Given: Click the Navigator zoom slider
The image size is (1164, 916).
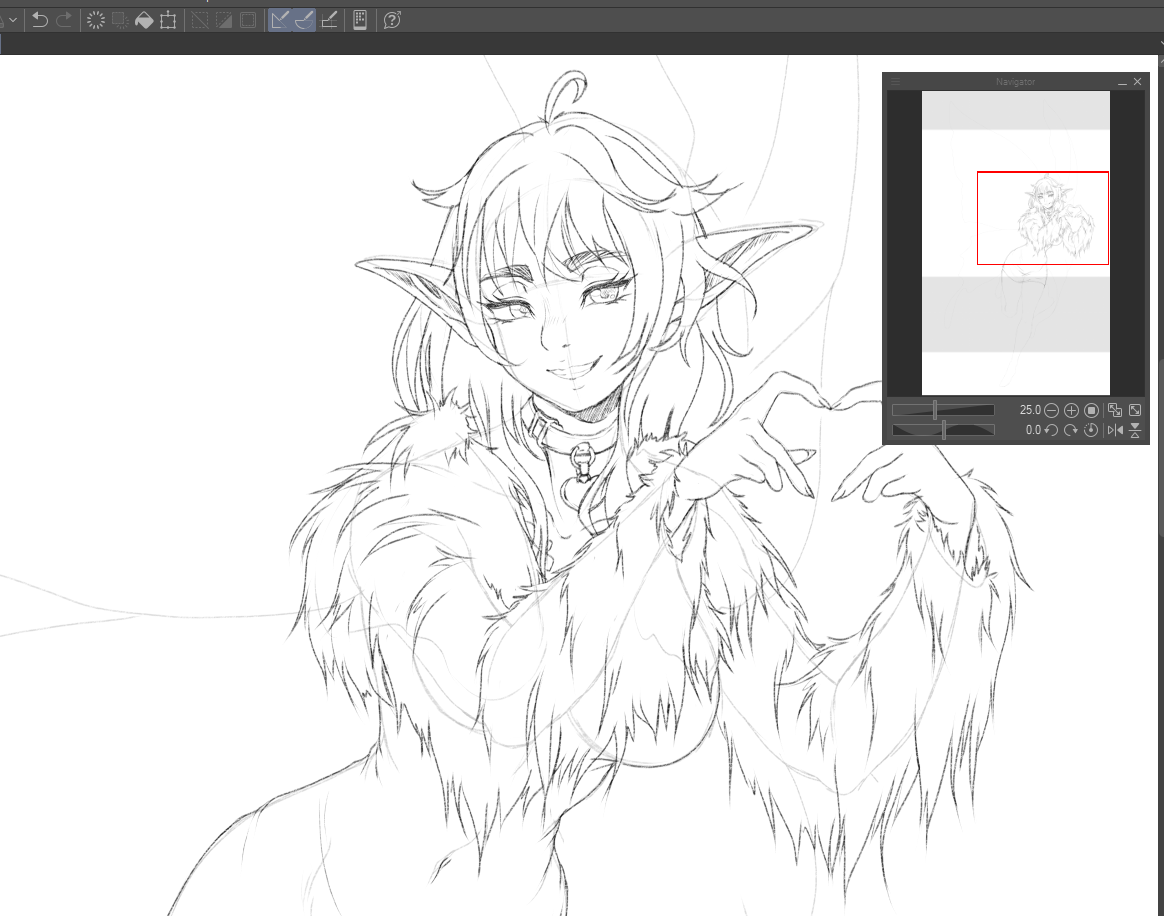Looking at the screenshot, I should click(943, 410).
